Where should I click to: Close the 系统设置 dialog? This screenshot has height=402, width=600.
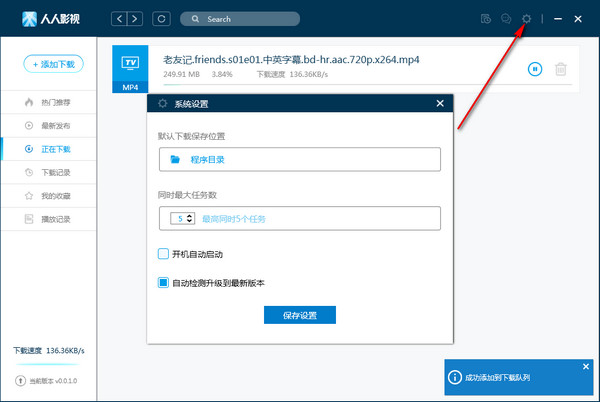pos(440,103)
